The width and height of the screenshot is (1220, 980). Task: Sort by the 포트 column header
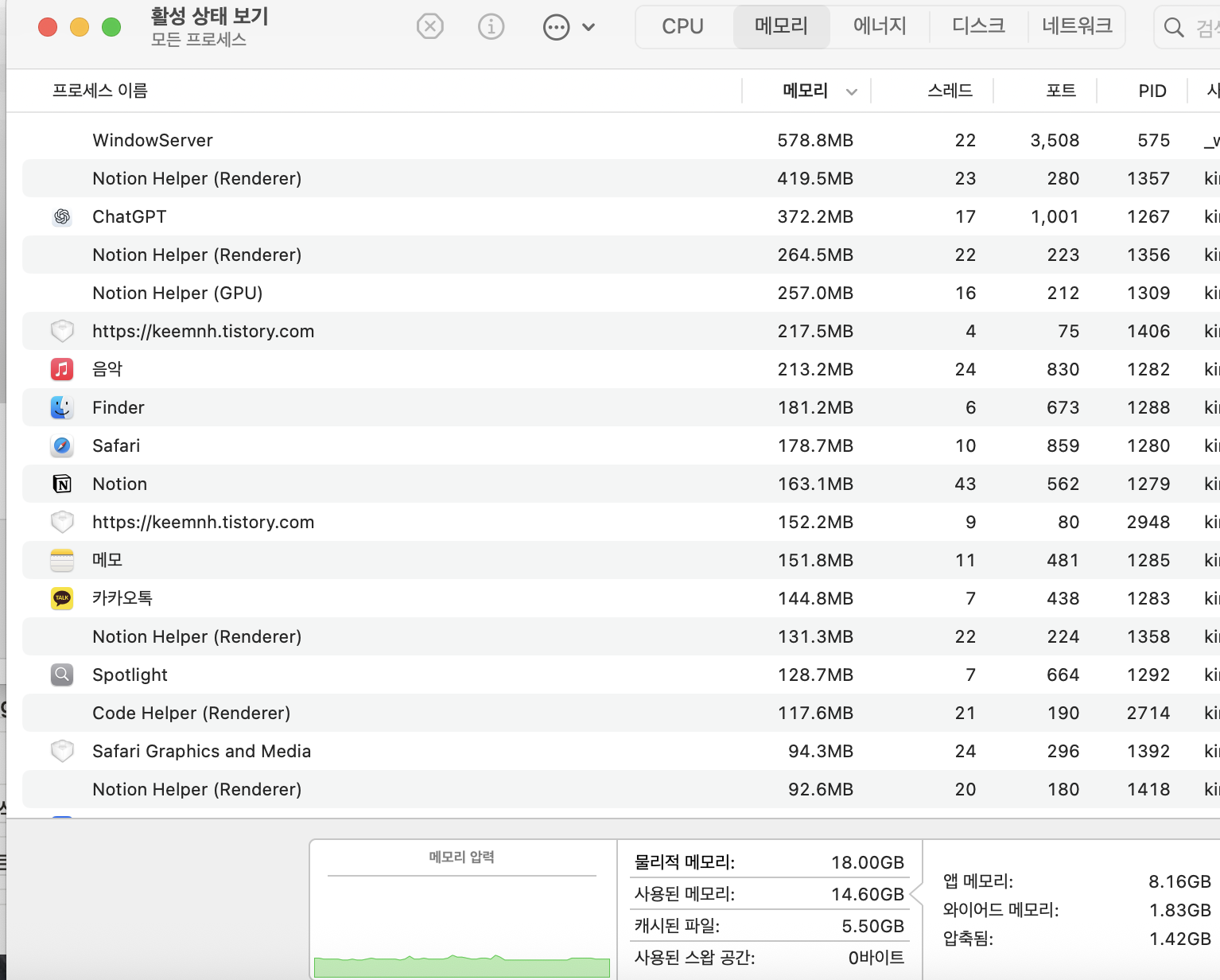click(x=1061, y=91)
